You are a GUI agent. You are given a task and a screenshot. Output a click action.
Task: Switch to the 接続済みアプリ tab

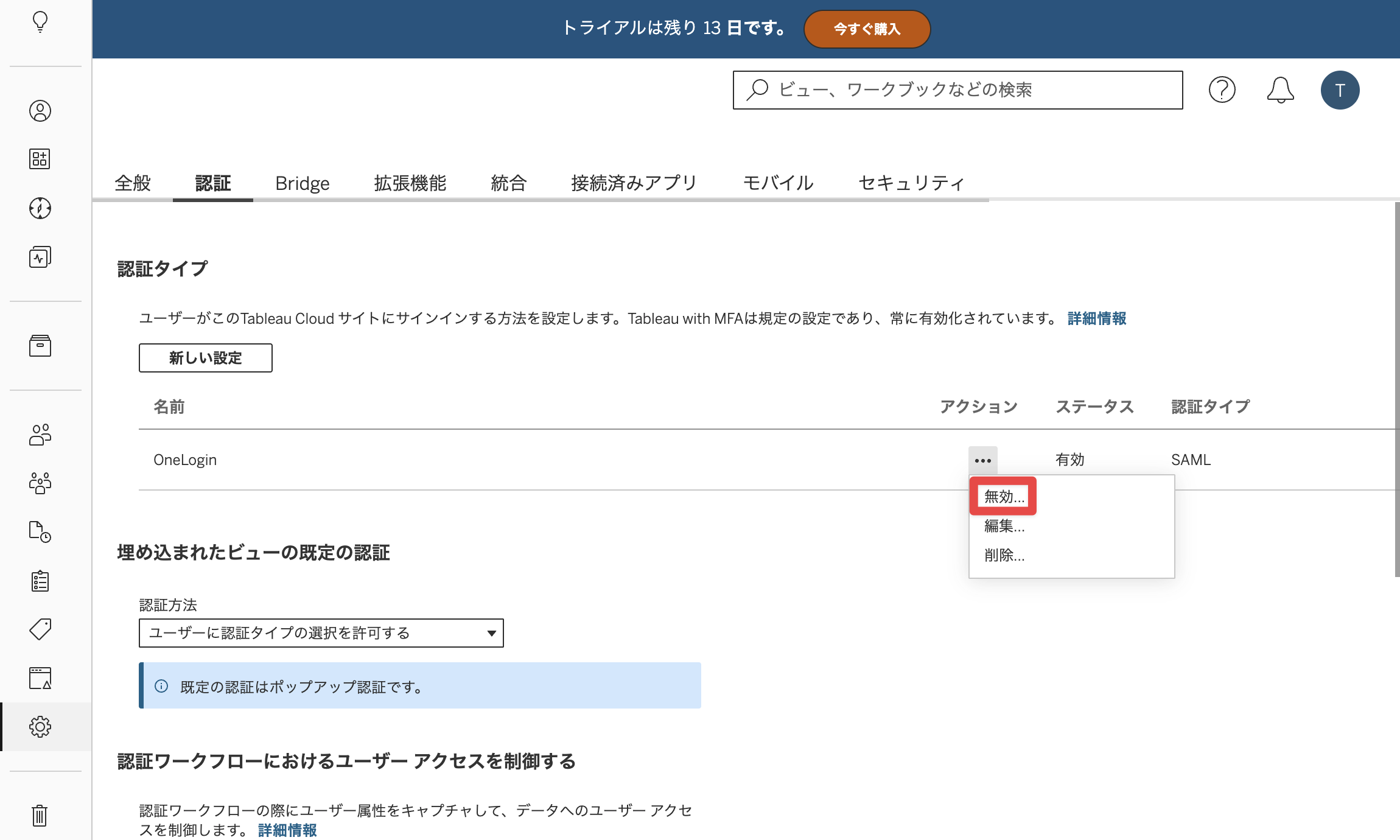tap(634, 183)
